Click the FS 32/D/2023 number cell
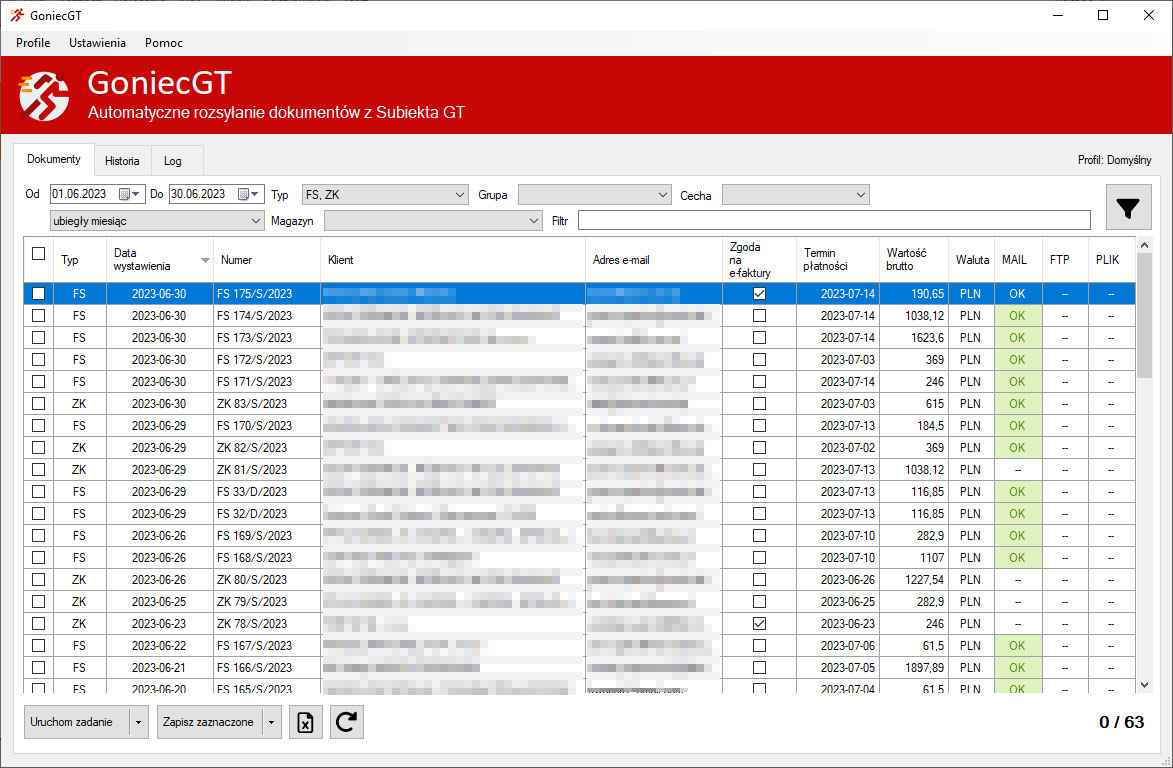This screenshot has width=1173, height=768. 267,514
